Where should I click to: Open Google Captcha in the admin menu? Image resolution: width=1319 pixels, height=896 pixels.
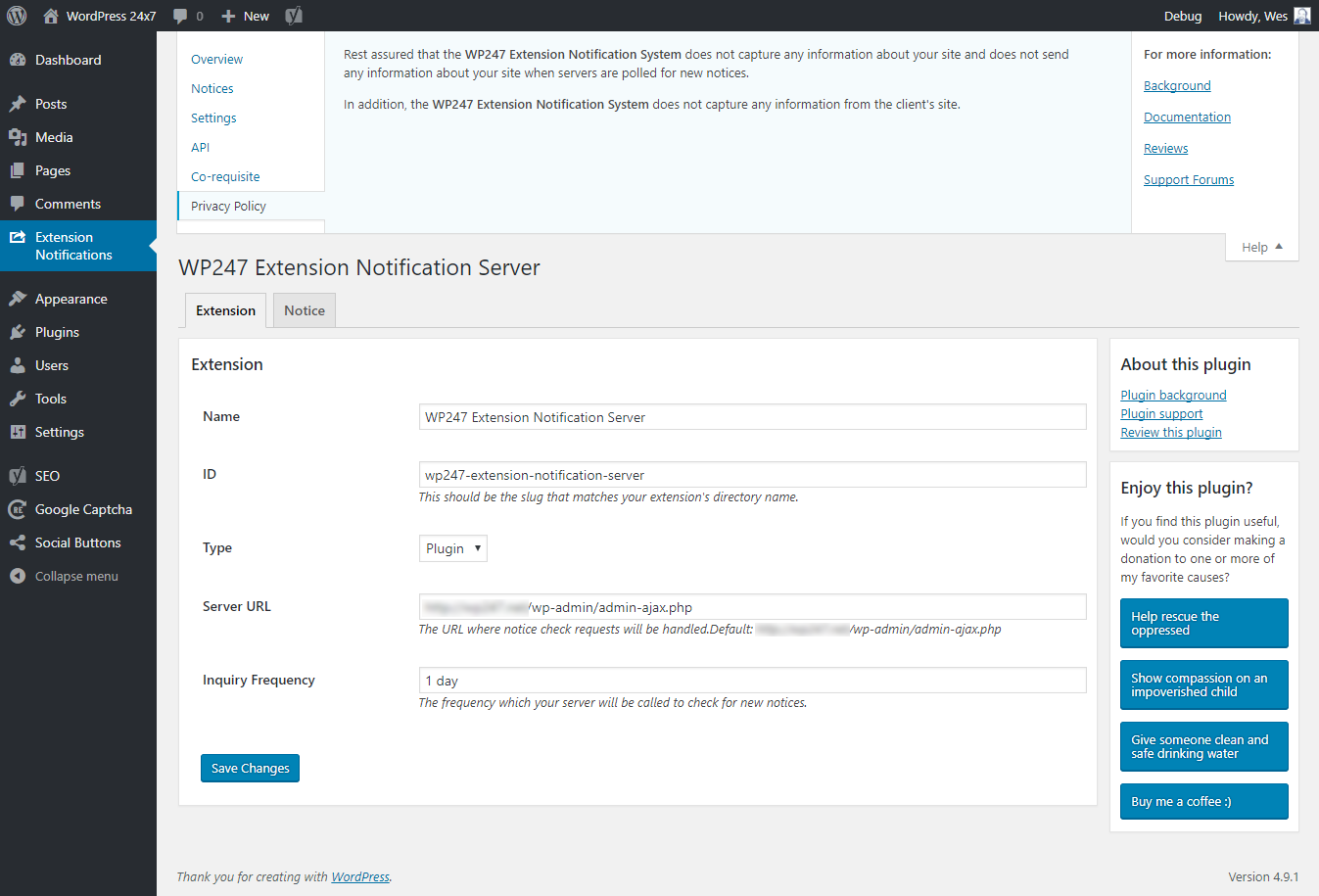[x=83, y=509]
